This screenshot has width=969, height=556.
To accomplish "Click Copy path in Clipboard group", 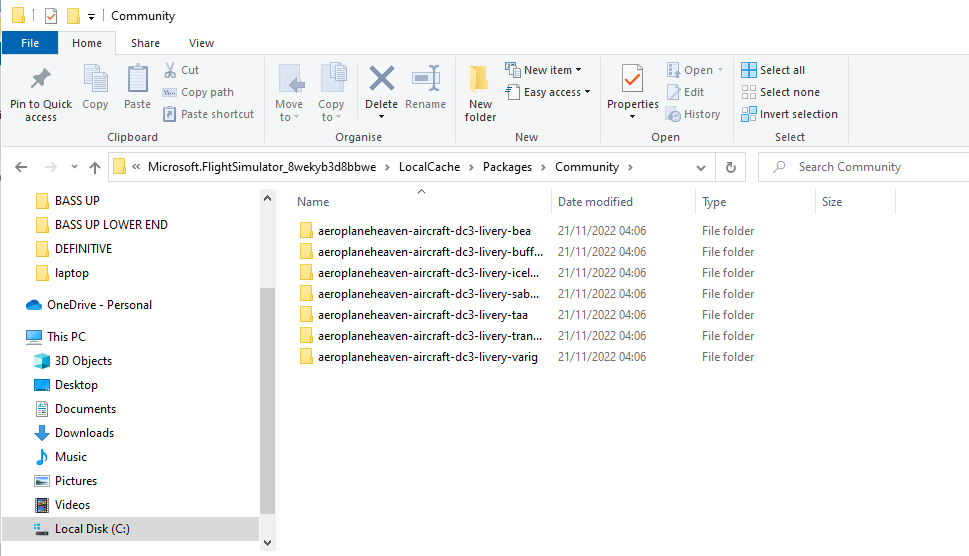I will point(198,92).
